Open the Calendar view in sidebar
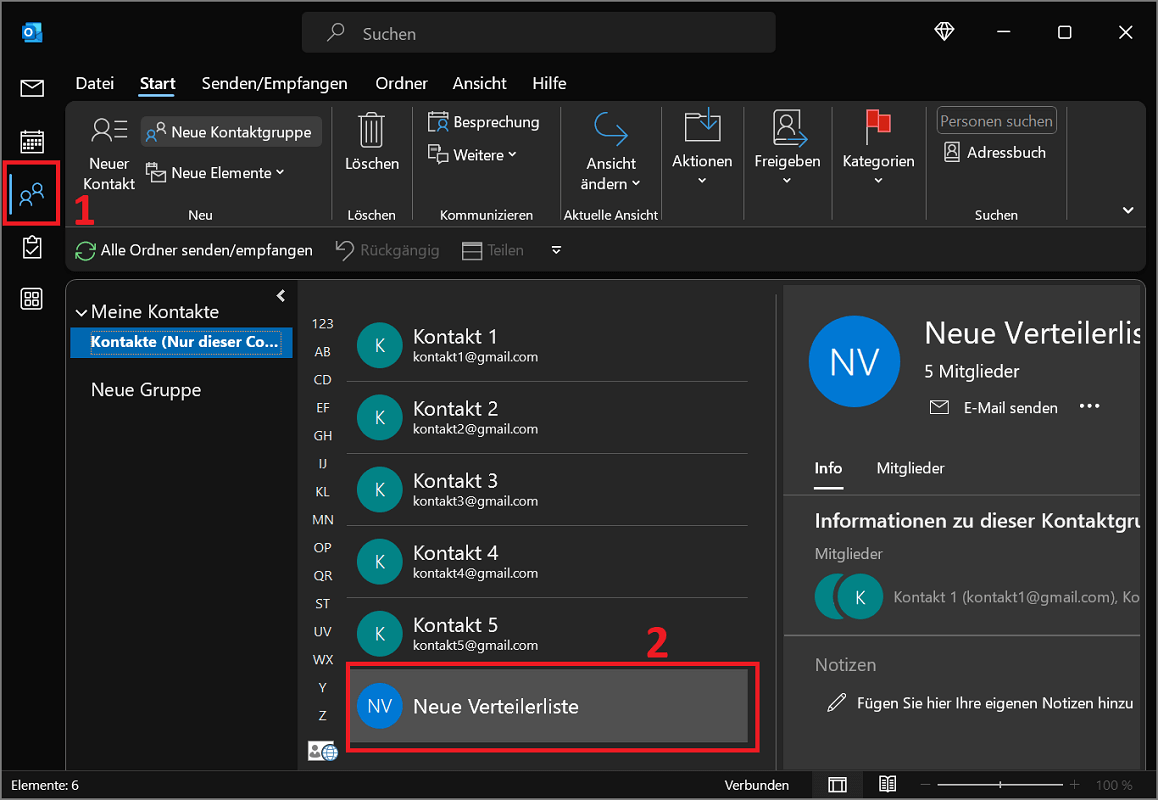 (32, 141)
